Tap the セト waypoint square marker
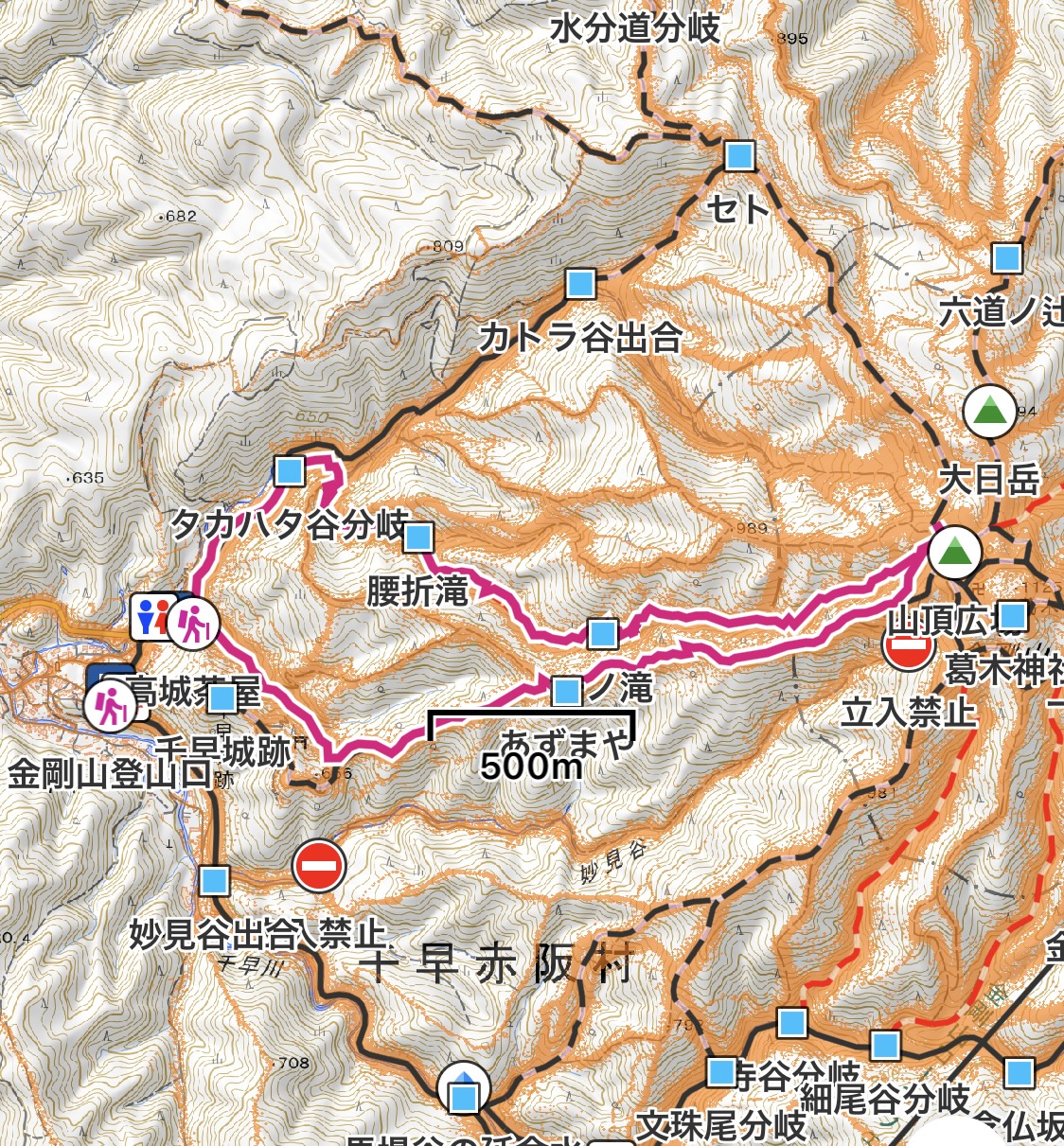This screenshot has width=1064, height=1146. tap(740, 155)
